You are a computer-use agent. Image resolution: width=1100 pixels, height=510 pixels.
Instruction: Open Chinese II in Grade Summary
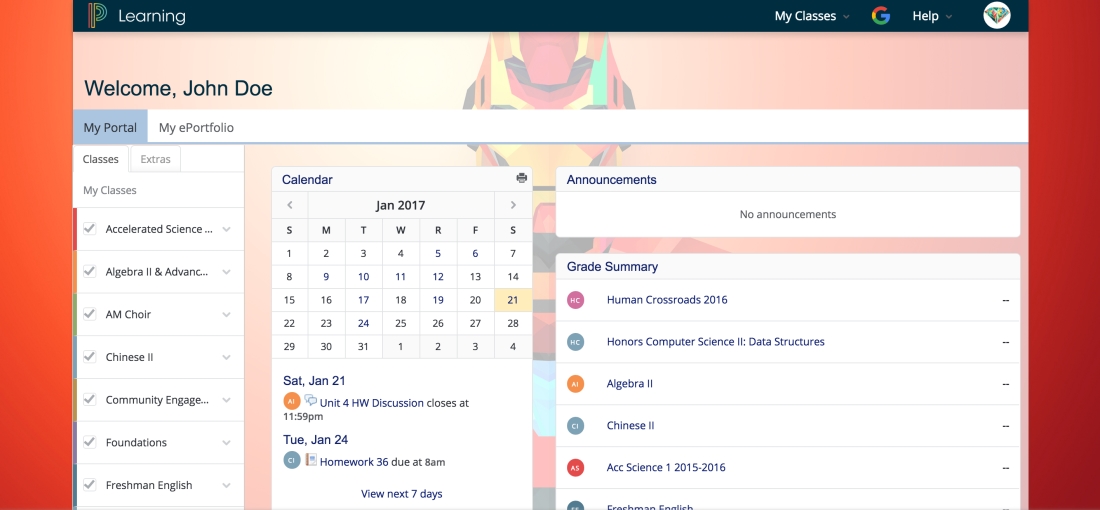click(631, 426)
